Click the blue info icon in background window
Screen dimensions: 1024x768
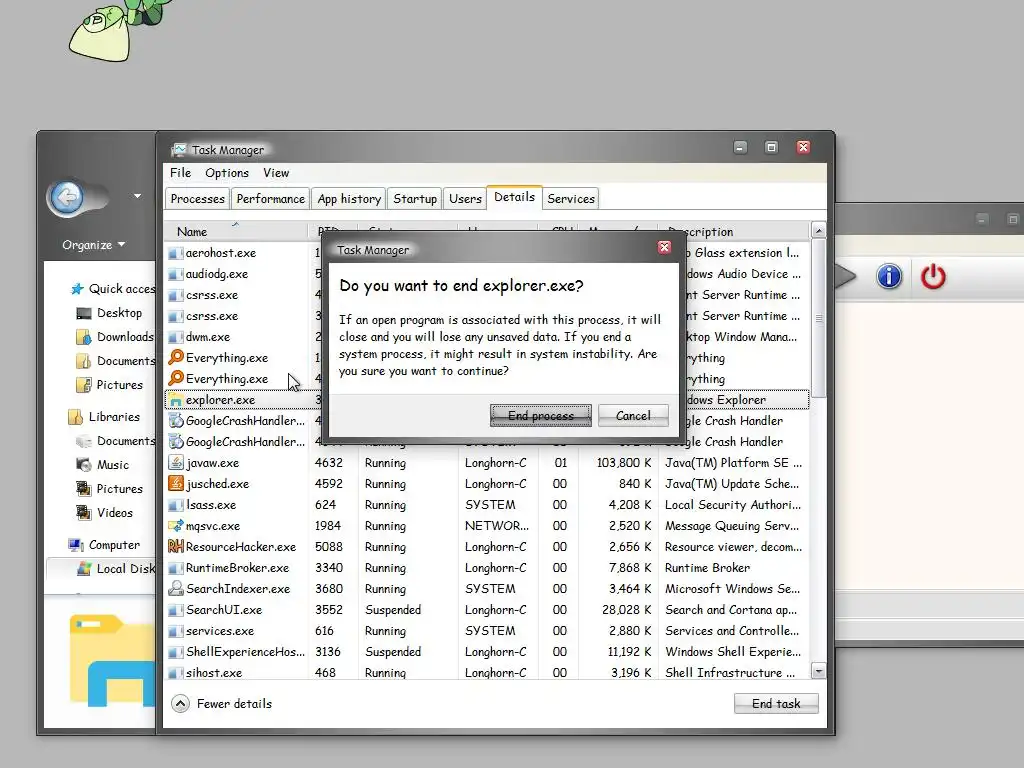(889, 276)
